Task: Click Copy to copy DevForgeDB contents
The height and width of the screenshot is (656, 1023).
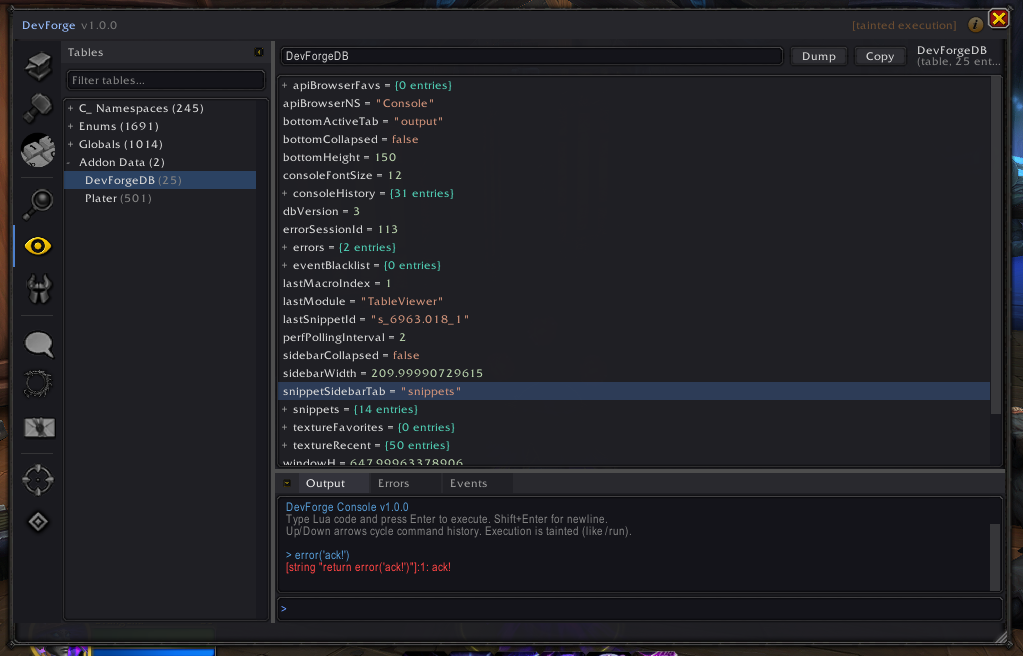Action: tap(879, 56)
